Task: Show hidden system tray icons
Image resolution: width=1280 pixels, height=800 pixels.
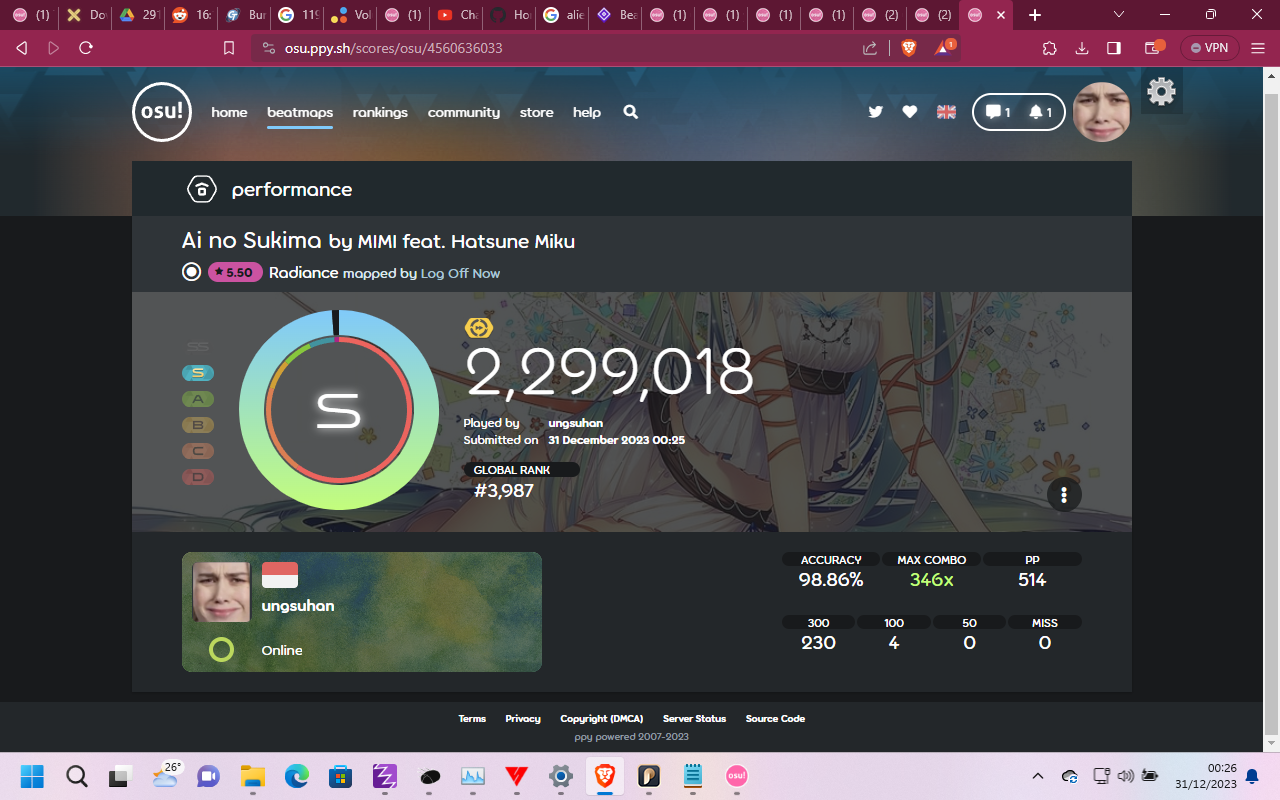Action: click(1038, 776)
